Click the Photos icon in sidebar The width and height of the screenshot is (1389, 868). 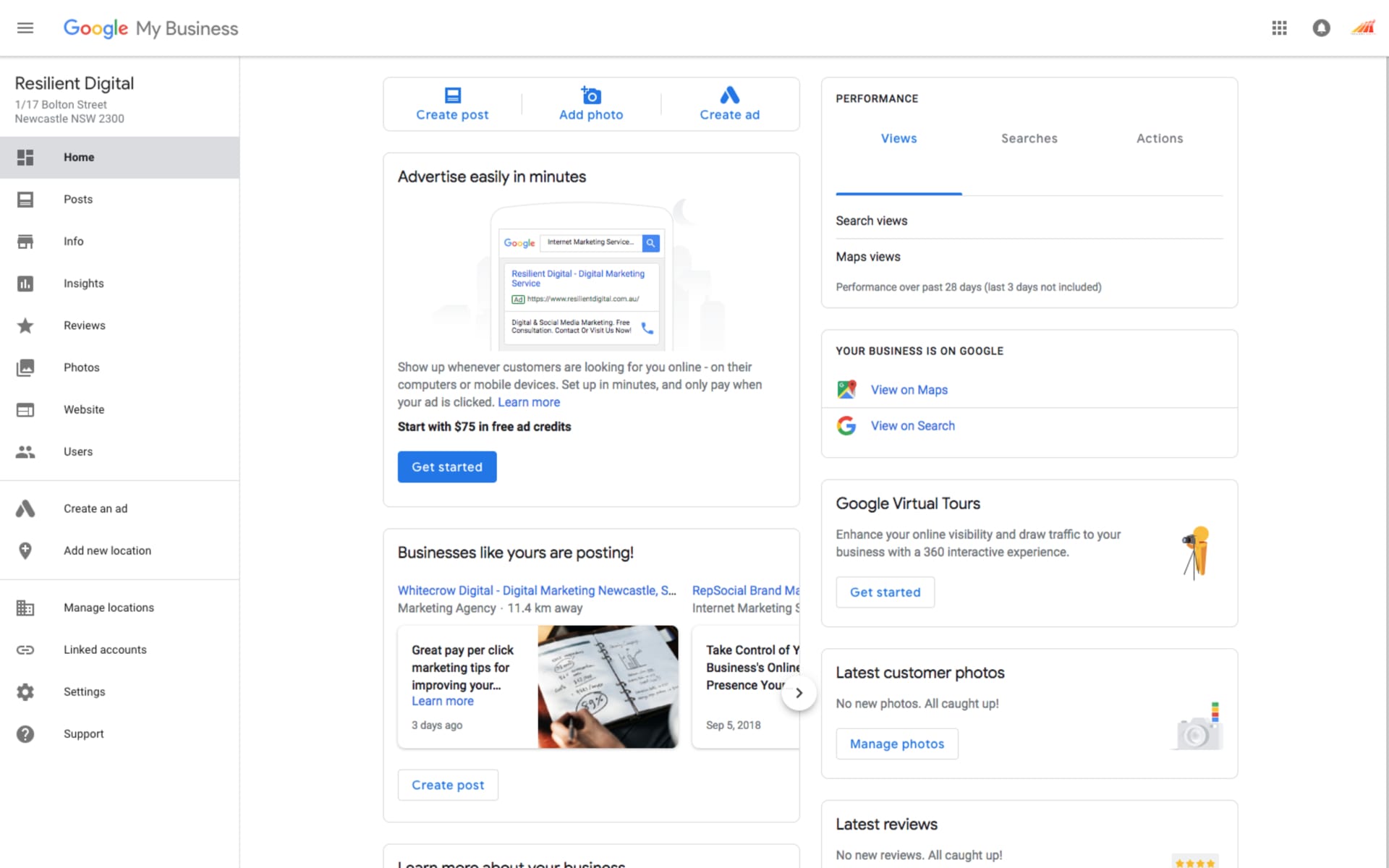(25, 367)
